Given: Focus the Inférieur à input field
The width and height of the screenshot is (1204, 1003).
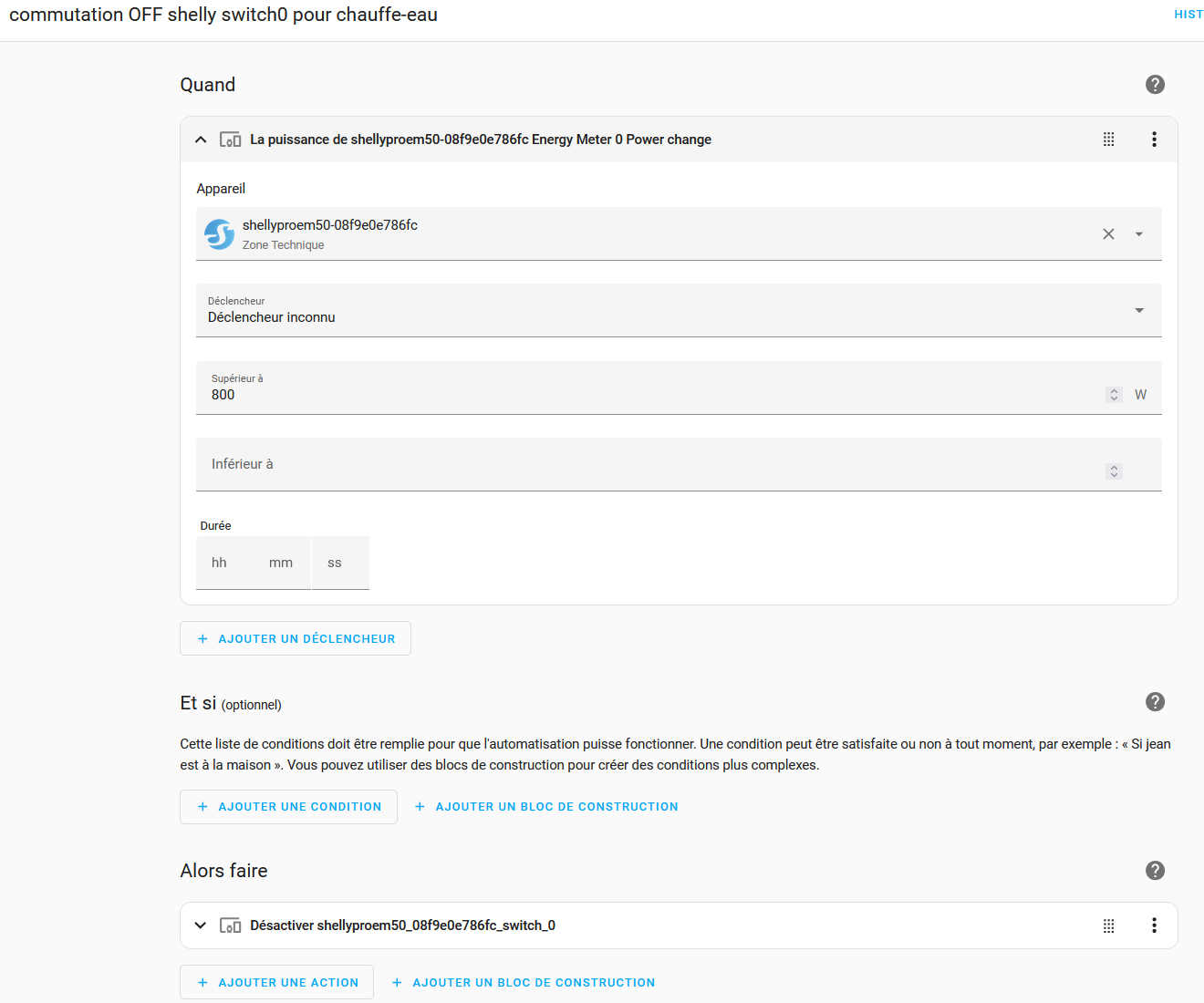Looking at the screenshot, I should [x=638, y=465].
